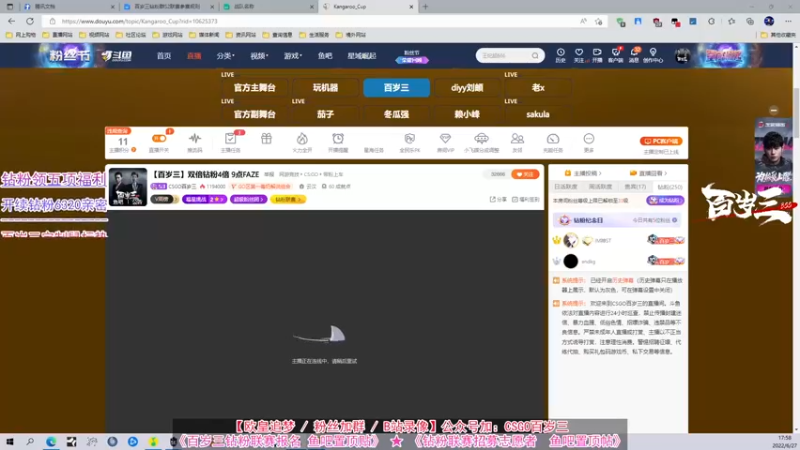Open Edge browser in taskbar
Image resolution: width=800 pixels, height=450 pixels.
coord(51,442)
